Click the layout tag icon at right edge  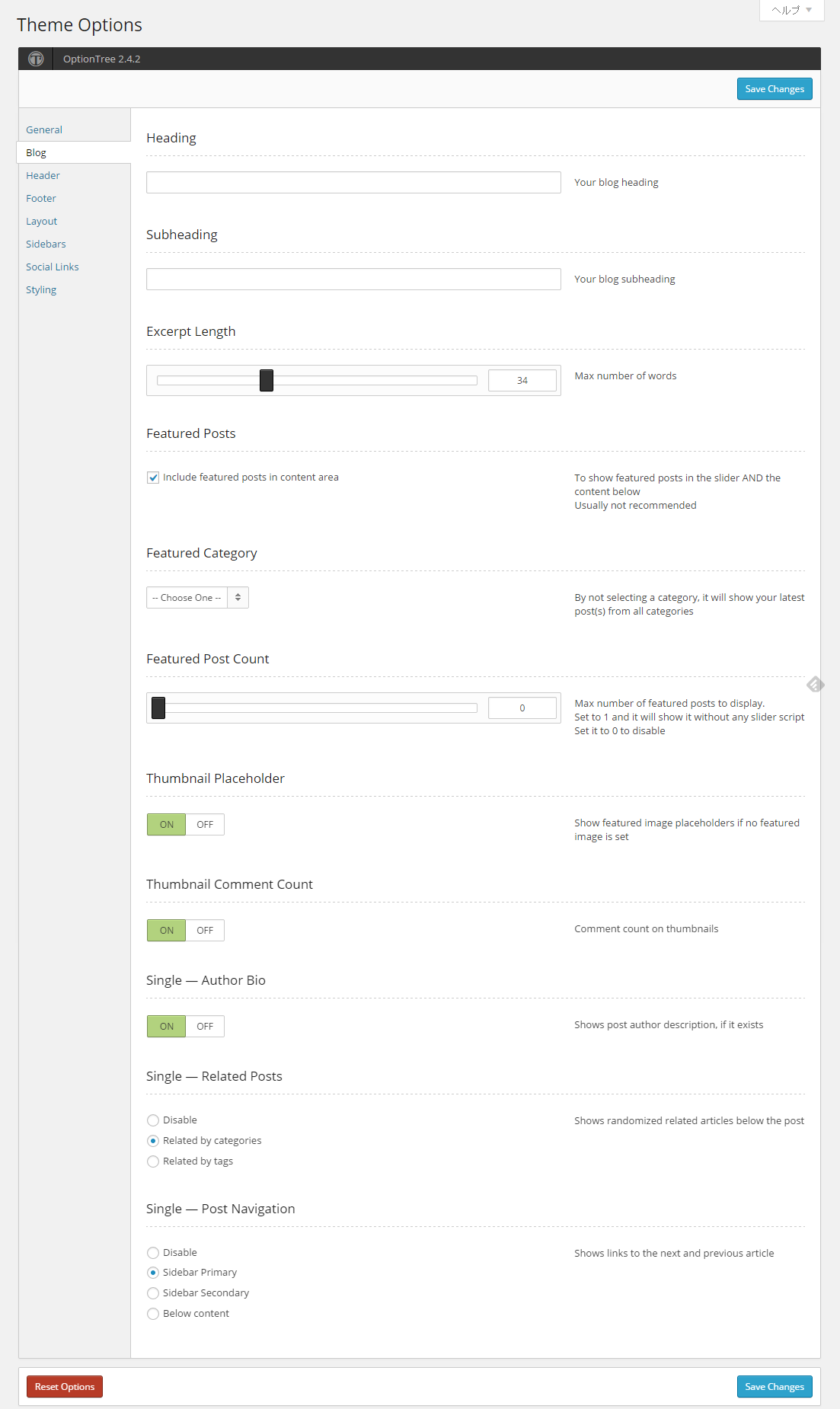[x=816, y=685]
